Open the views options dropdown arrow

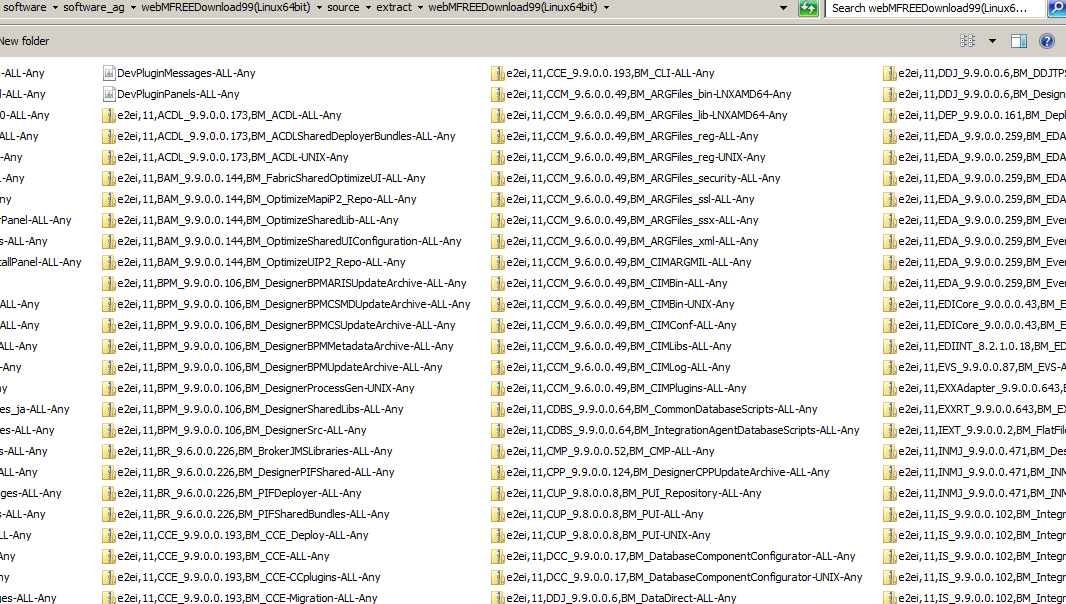pyautogui.click(x=992, y=41)
